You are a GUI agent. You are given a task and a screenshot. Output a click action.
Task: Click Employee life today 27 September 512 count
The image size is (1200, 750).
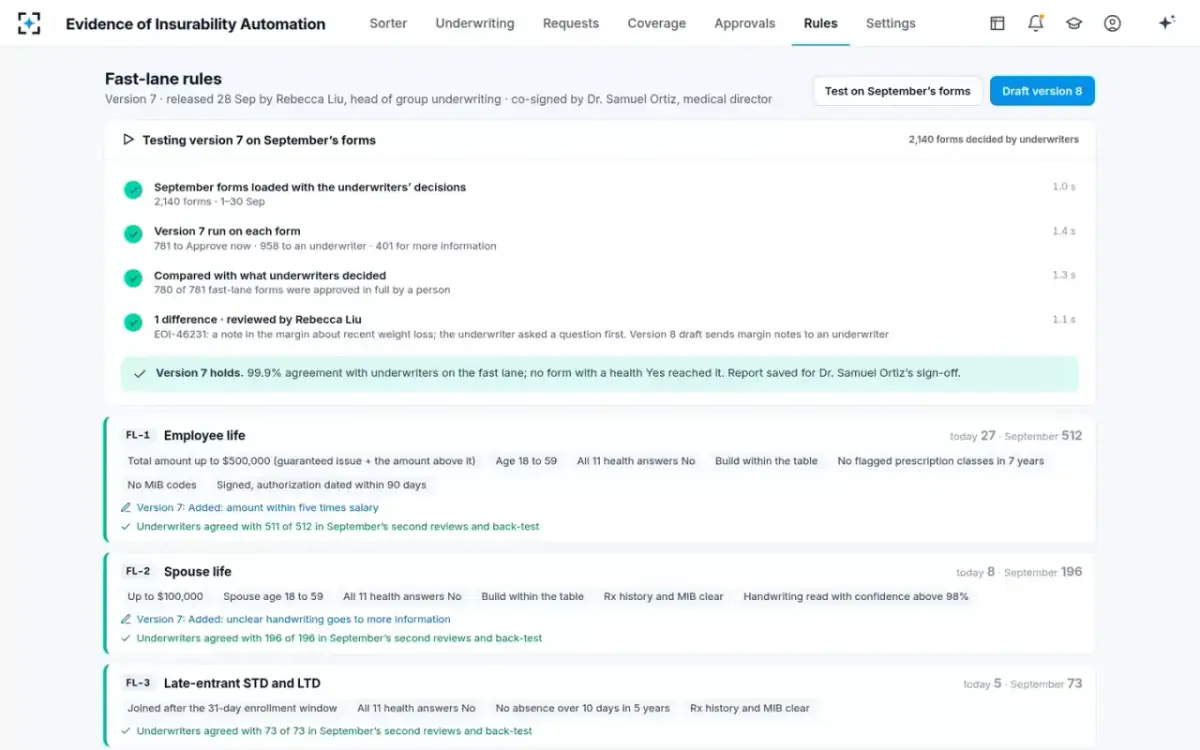click(1016, 436)
